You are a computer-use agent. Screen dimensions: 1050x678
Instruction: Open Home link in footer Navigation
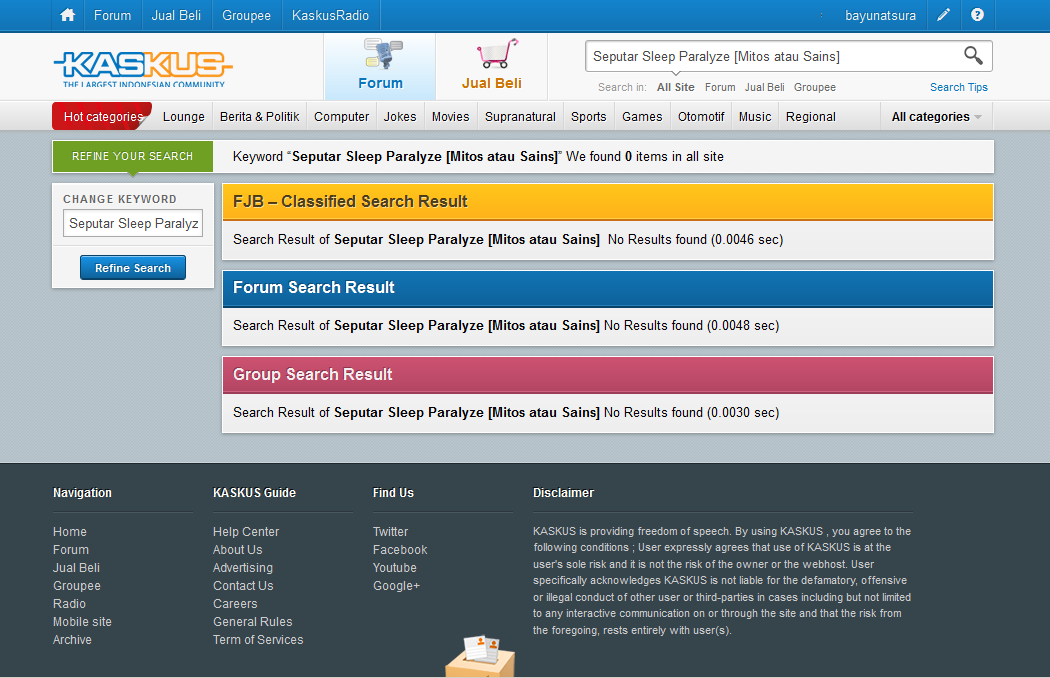pyautogui.click(x=70, y=531)
